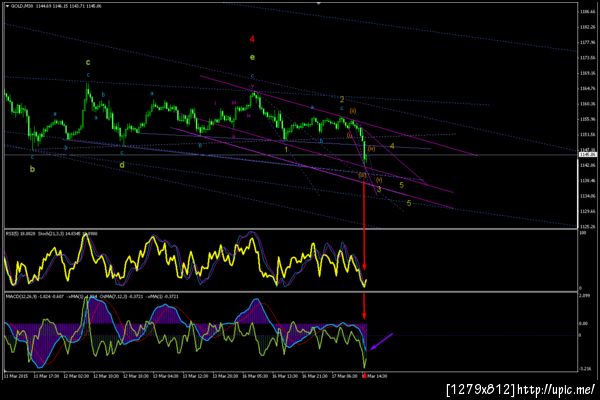
Task: Select the yellow wave label 4 near (iv)
Action: click(392, 146)
